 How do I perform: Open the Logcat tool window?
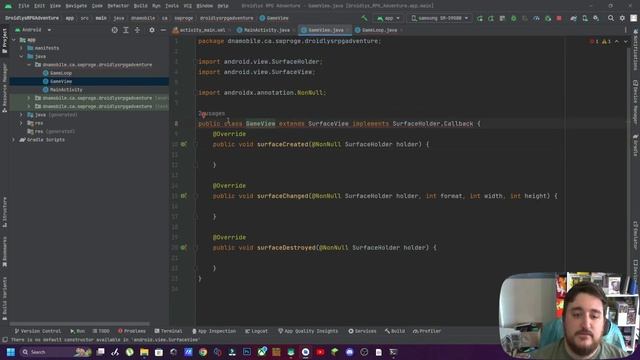[x=256, y=331]
